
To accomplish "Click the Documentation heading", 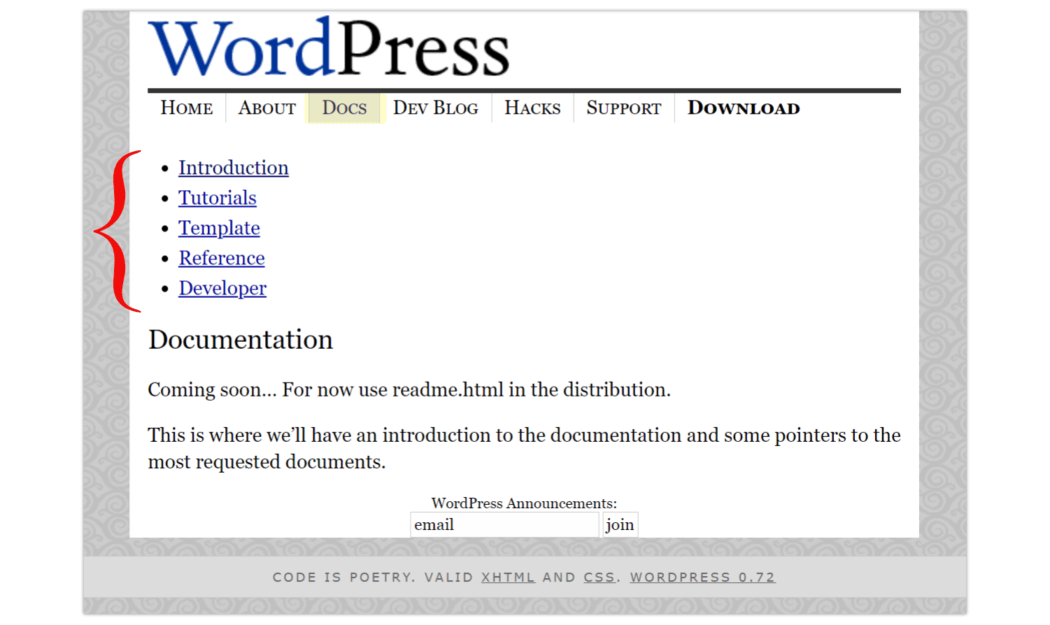I will (240, 340).
